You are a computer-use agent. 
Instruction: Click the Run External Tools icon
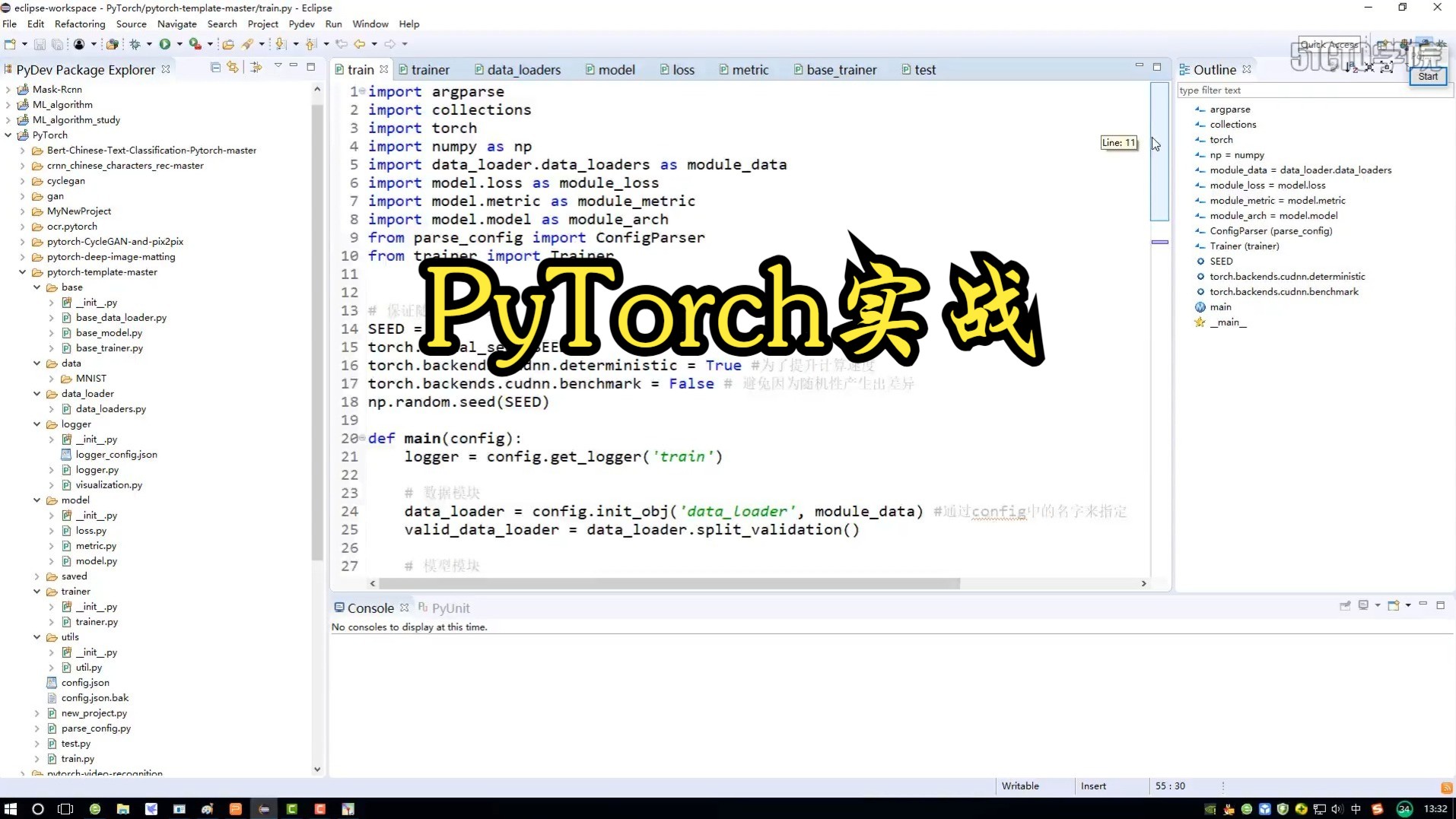(x=195, y=44)
